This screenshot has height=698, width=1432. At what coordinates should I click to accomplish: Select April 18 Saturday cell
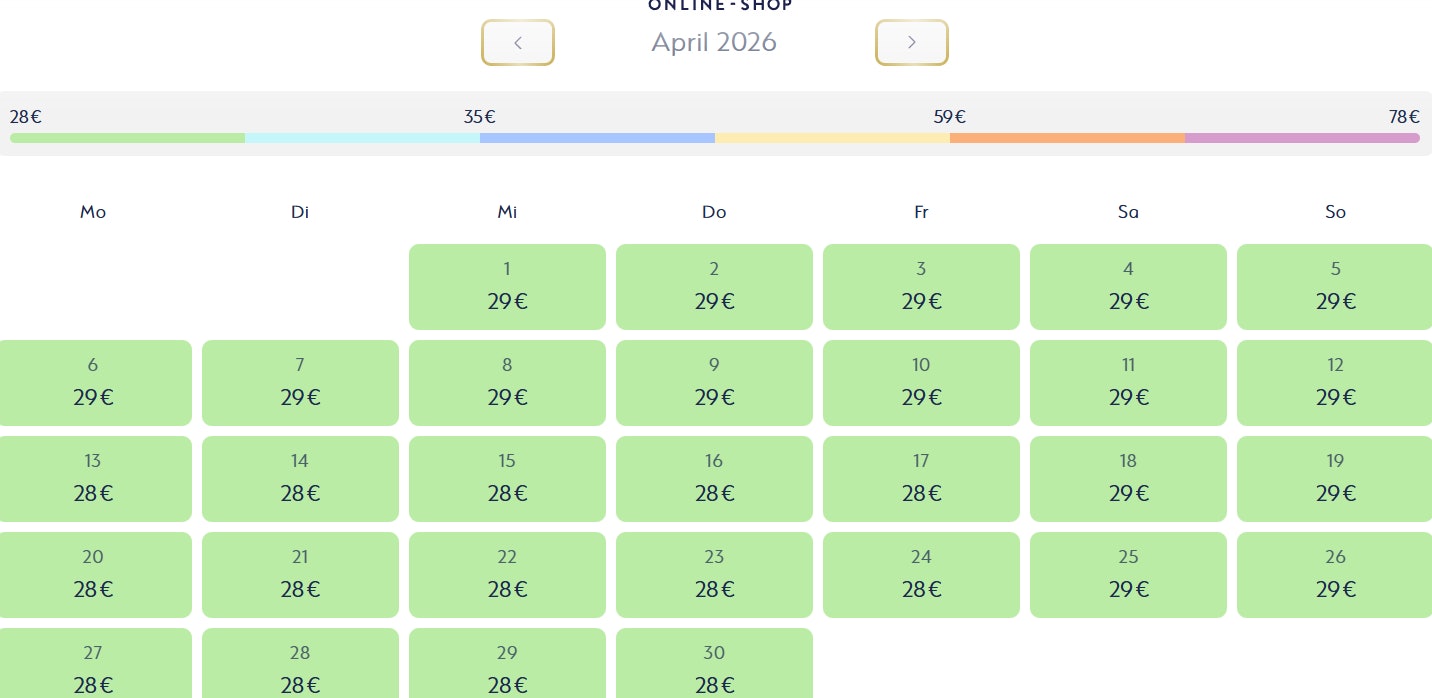point(1128,479)
